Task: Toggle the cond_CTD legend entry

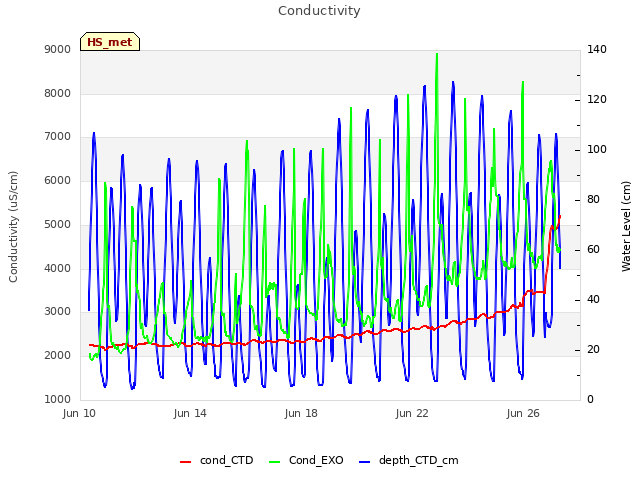Action: pos(217,460)
